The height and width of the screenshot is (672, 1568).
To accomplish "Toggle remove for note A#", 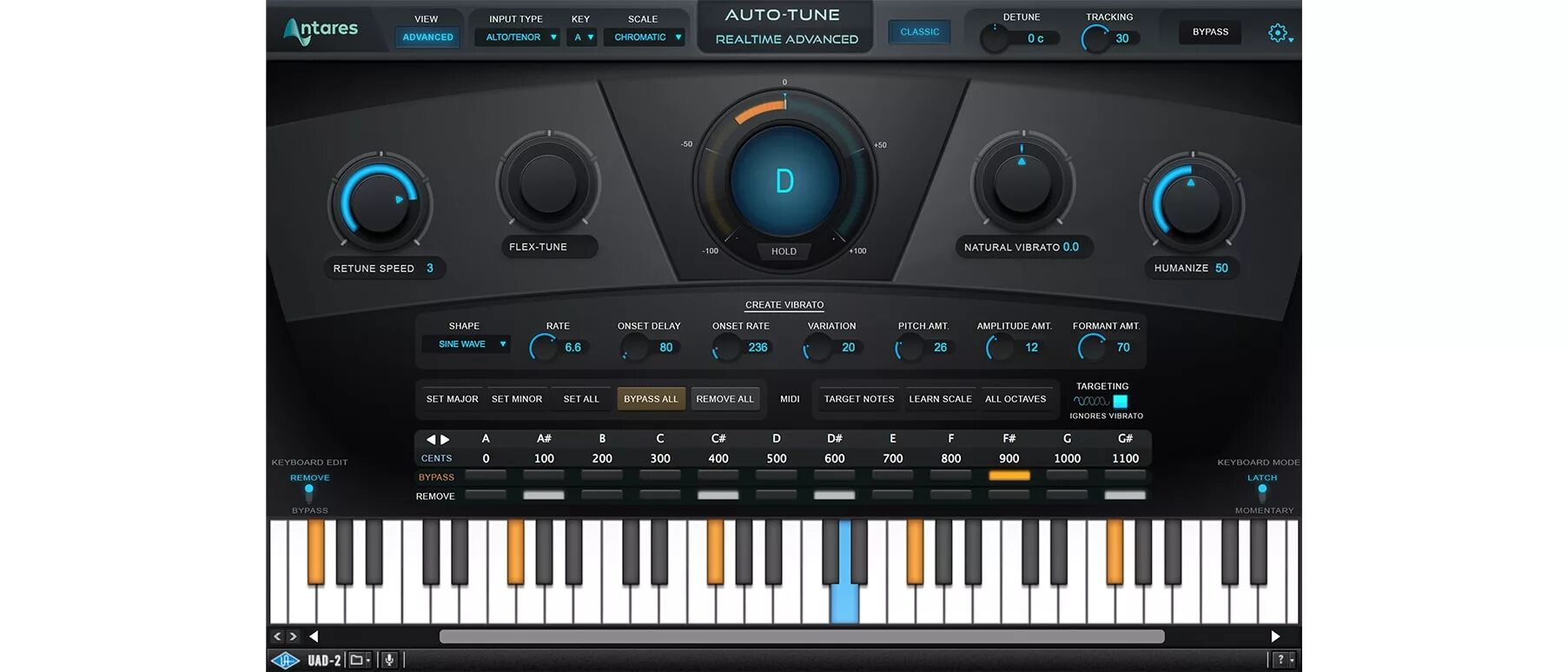I will tap(544, 496).
